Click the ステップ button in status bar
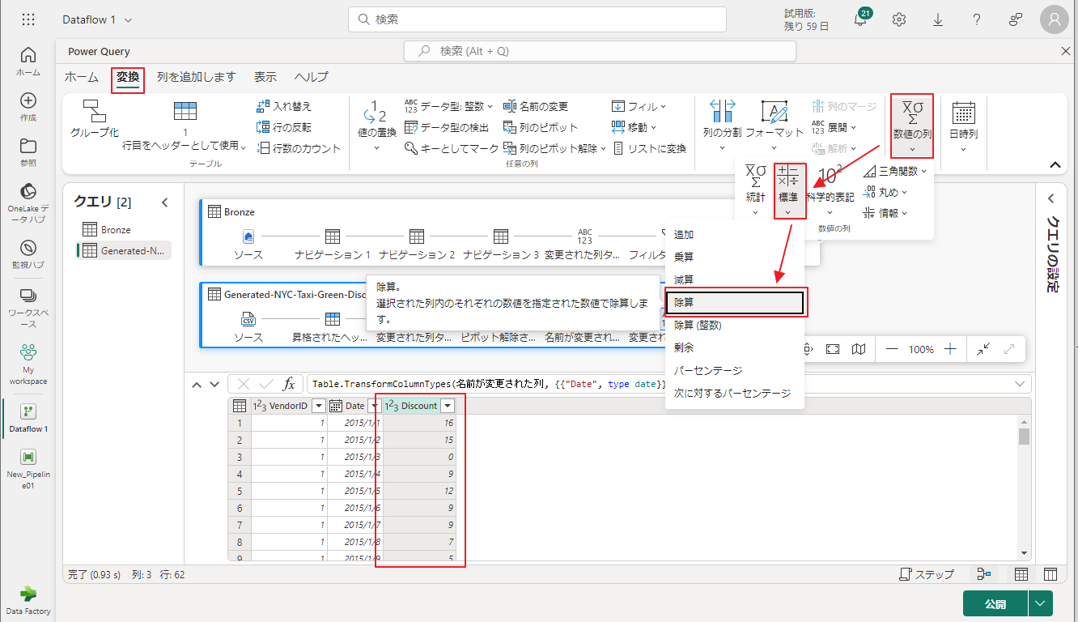The width and height of the screenshot is (1078, 622). click(927, 575)
